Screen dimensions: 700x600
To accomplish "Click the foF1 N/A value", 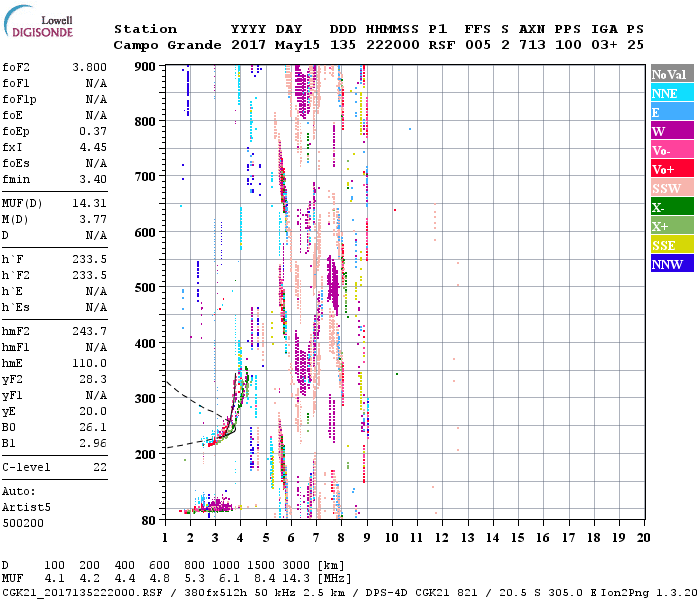I will pos(96,83).
